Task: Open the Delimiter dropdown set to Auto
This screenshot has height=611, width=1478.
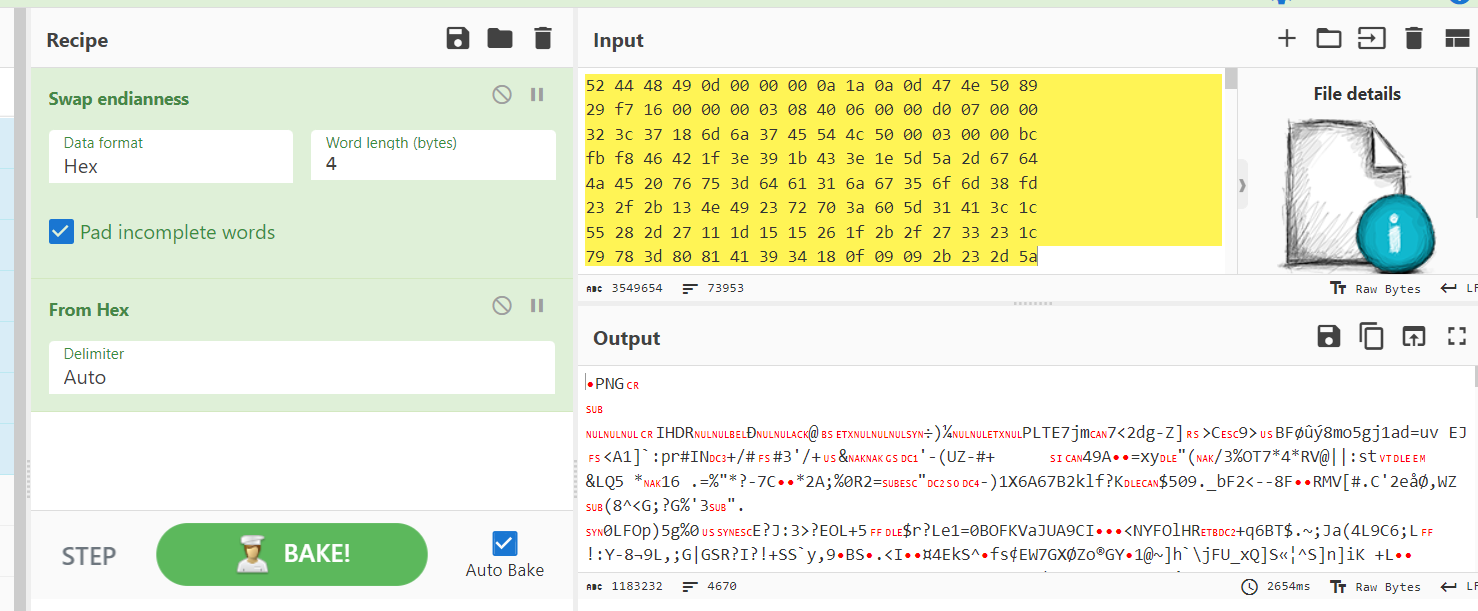Action: tap(301, 368)
